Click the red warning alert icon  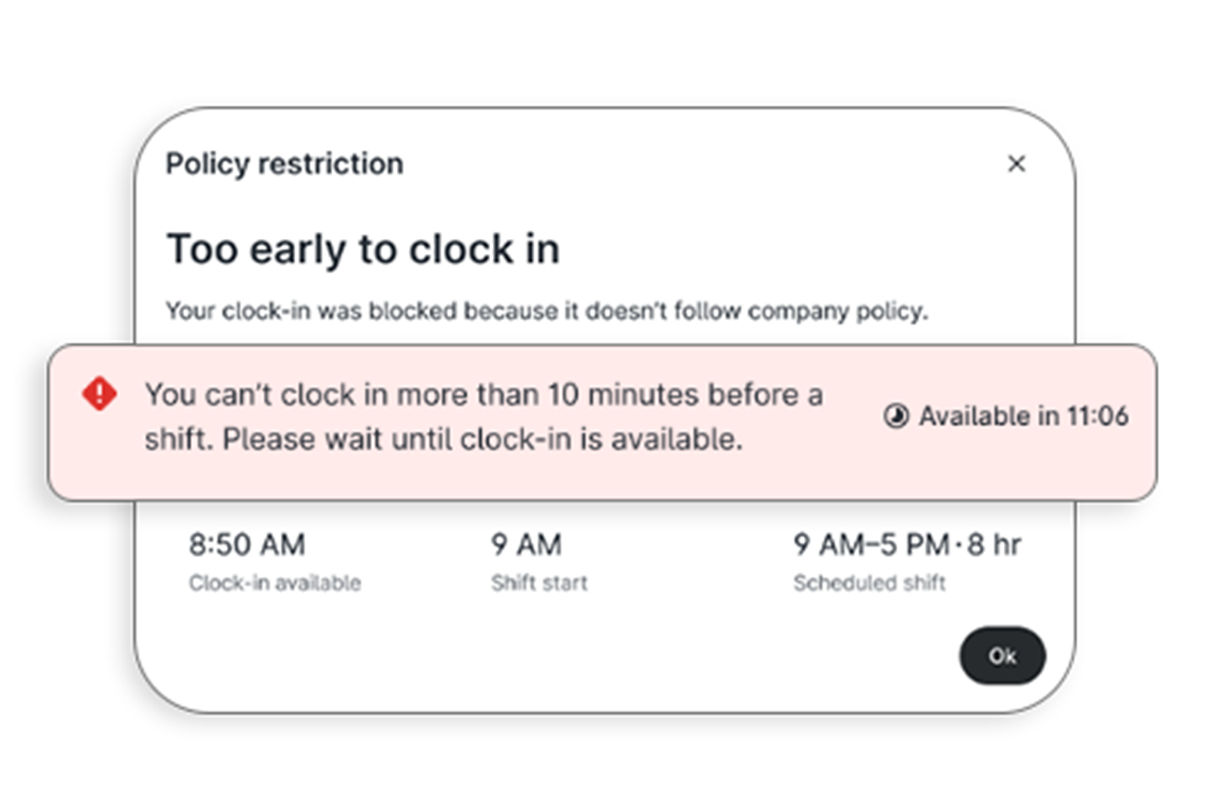(x=99, y=394)
